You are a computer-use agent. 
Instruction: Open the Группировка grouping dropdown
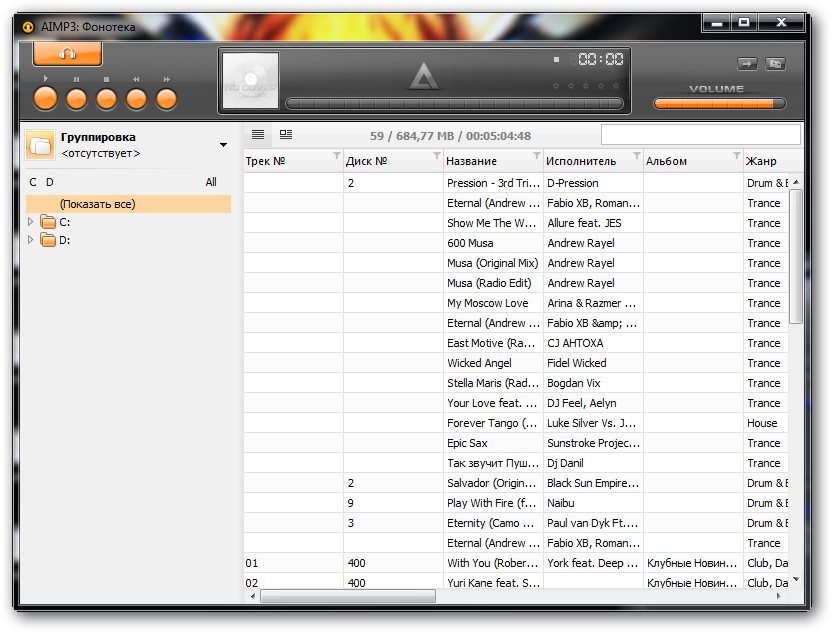pos(223,145)
